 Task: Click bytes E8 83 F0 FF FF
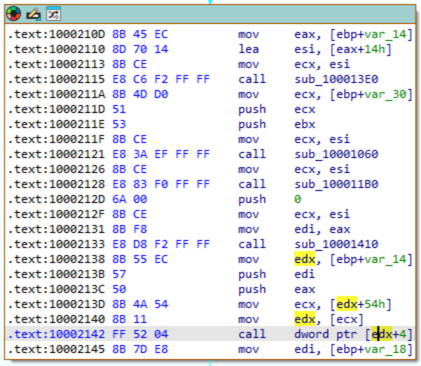161,184
